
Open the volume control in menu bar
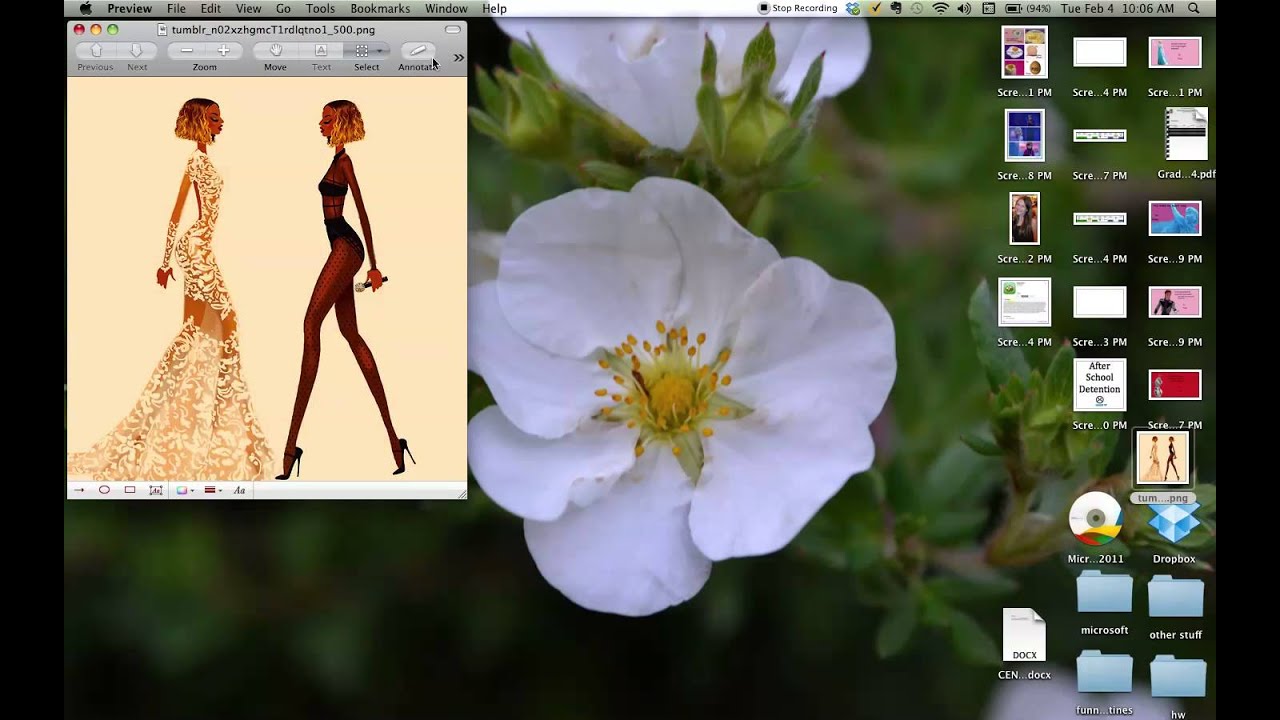coord(964,8)
